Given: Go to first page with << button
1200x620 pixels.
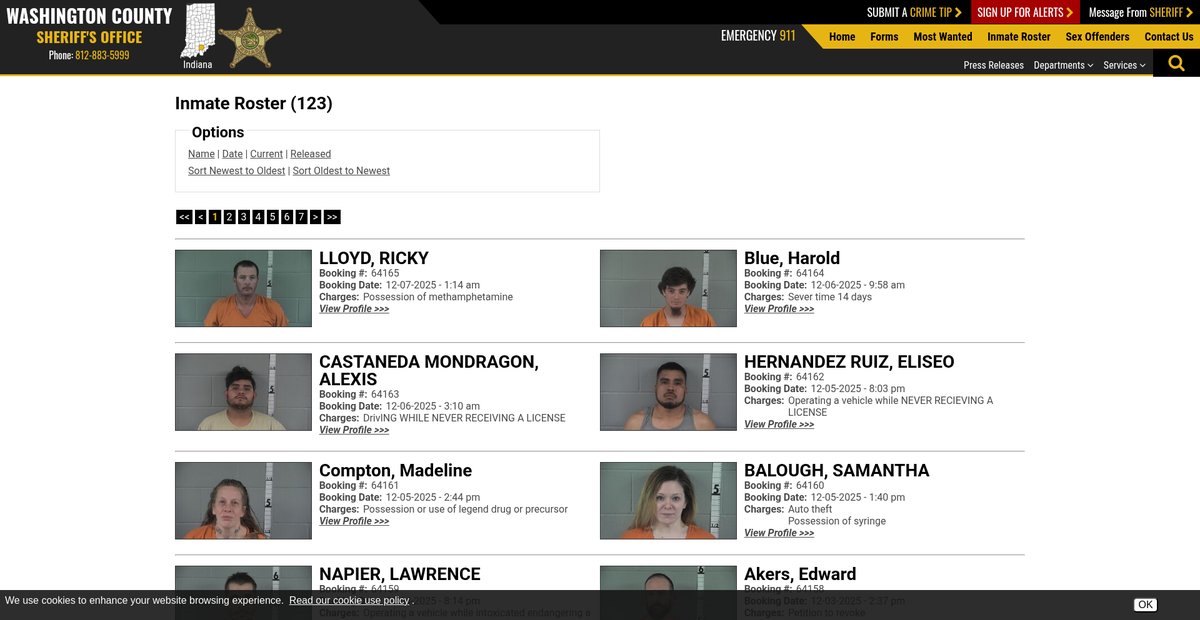Looking at the screenshot, I should pyautogui.click(x=184, y=217).
